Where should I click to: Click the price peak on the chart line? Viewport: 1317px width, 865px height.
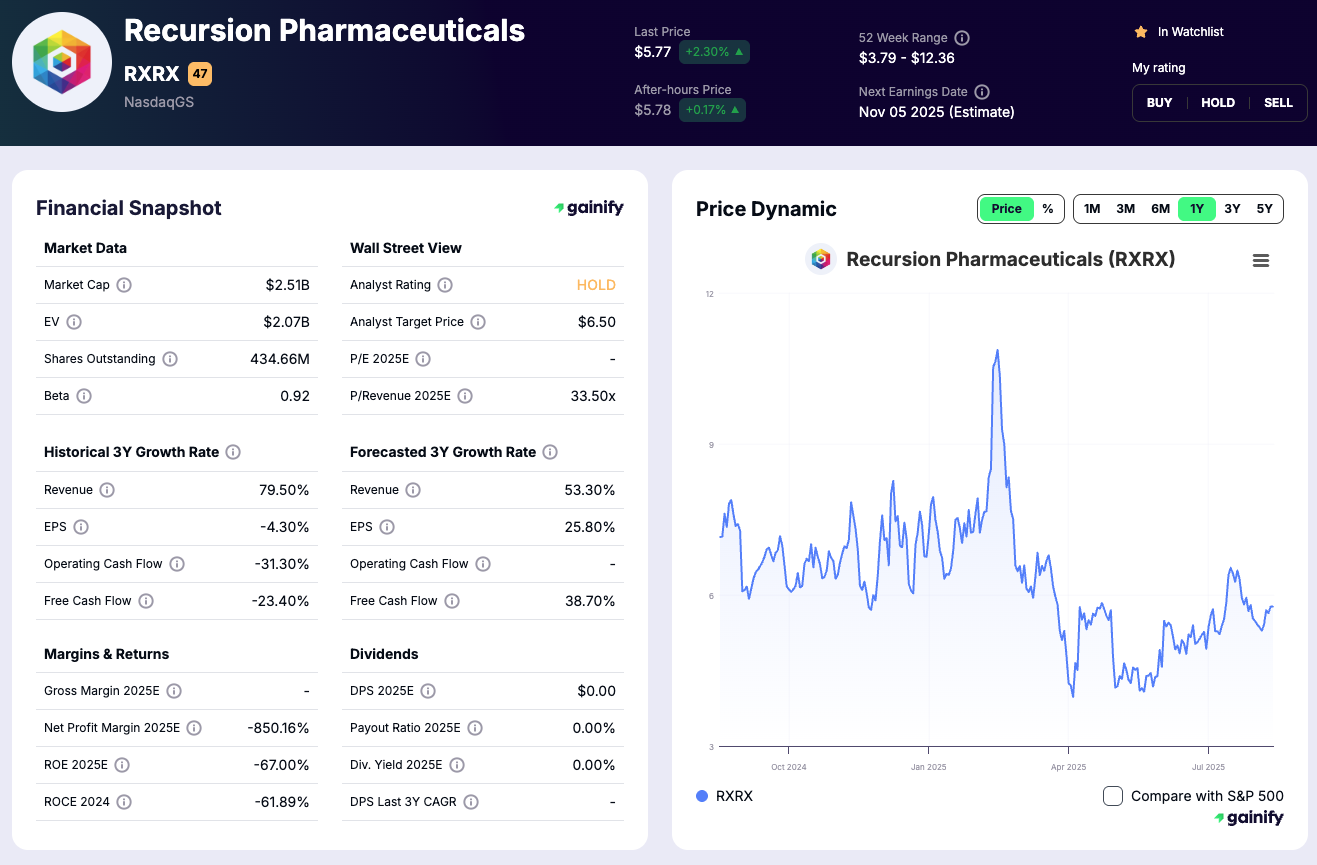997,351
